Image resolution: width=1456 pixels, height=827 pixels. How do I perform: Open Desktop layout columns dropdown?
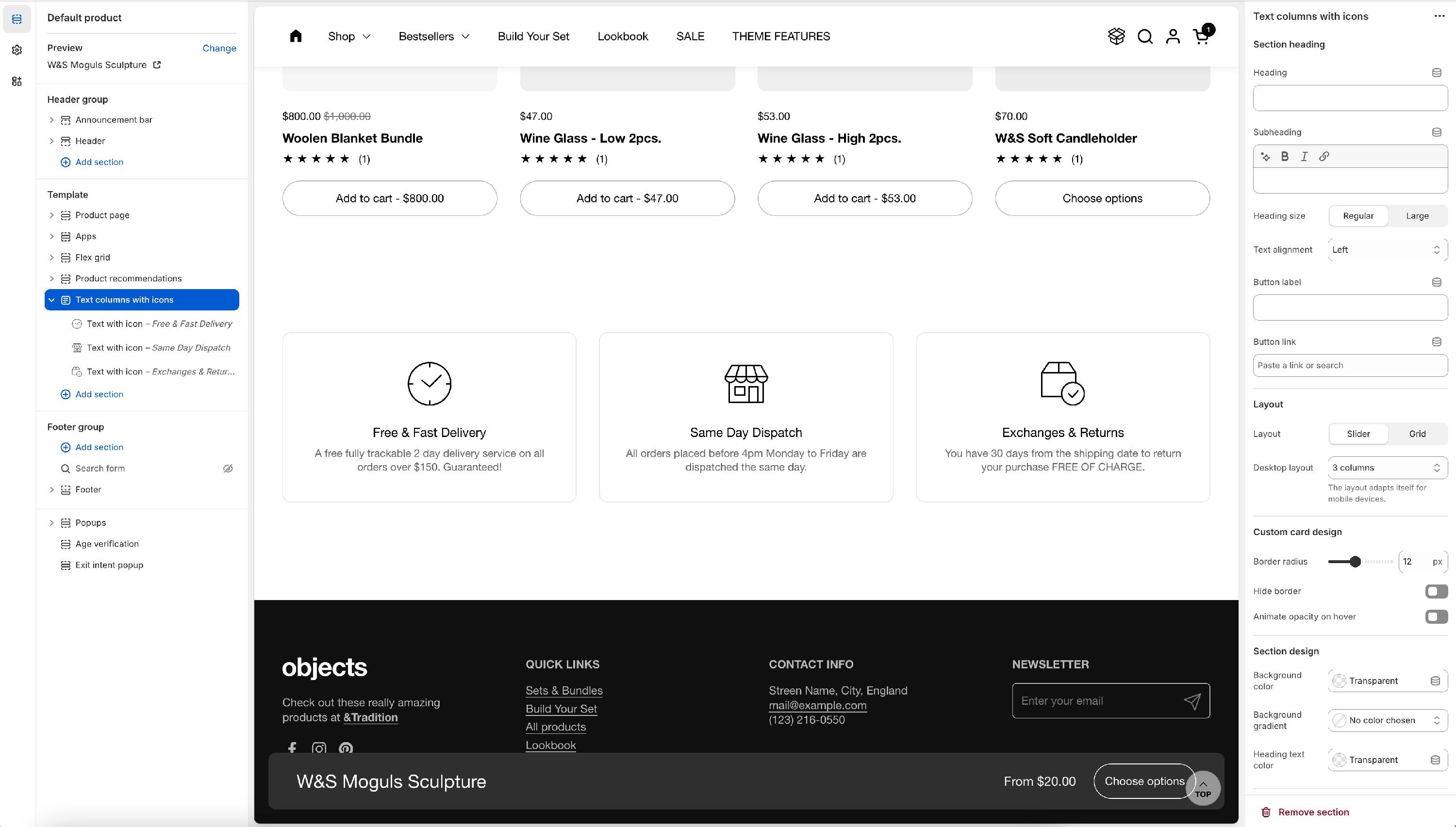1387,468
